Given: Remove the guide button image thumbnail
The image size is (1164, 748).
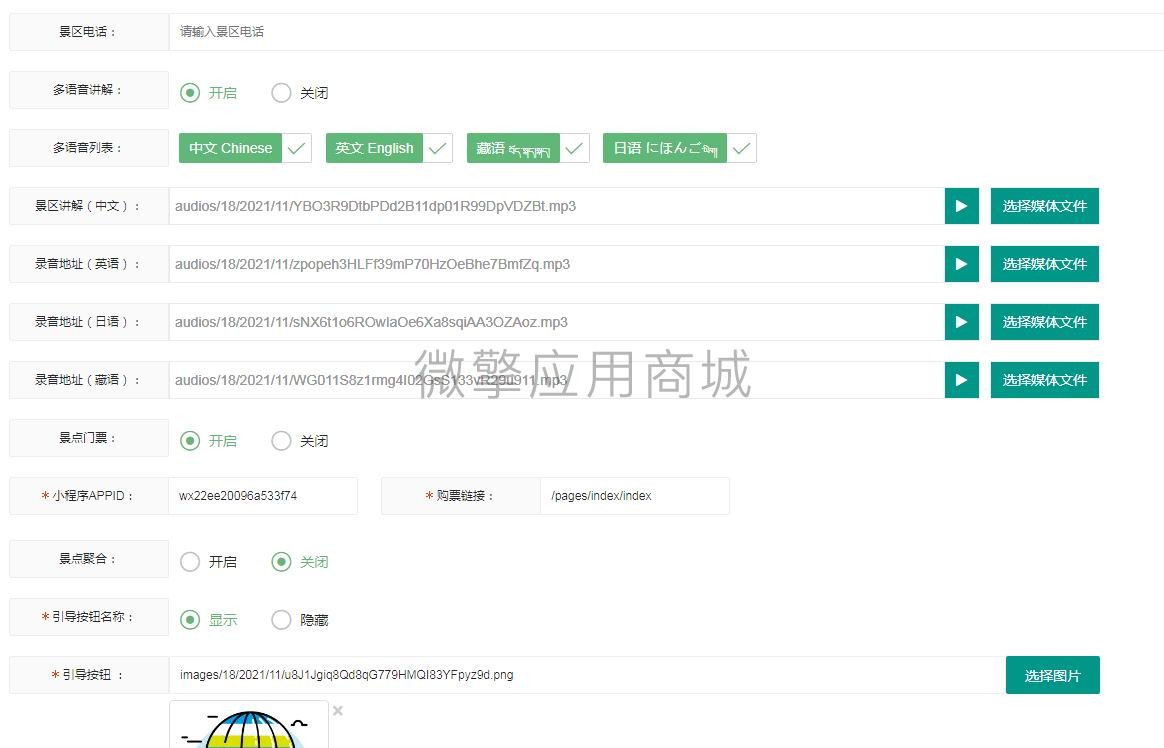Looking at the screenshot, I should click(x=338, y=711).
